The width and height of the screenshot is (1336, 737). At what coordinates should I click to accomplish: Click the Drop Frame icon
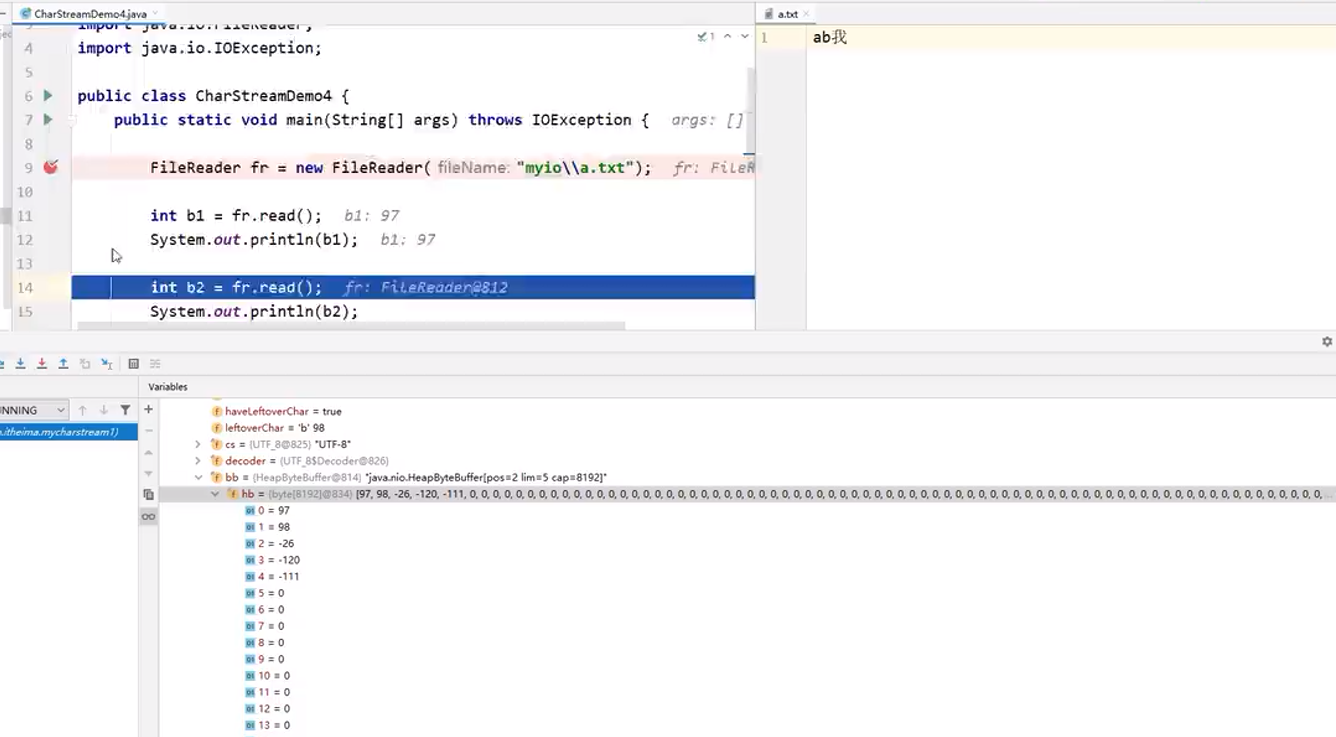pos(85,364)
